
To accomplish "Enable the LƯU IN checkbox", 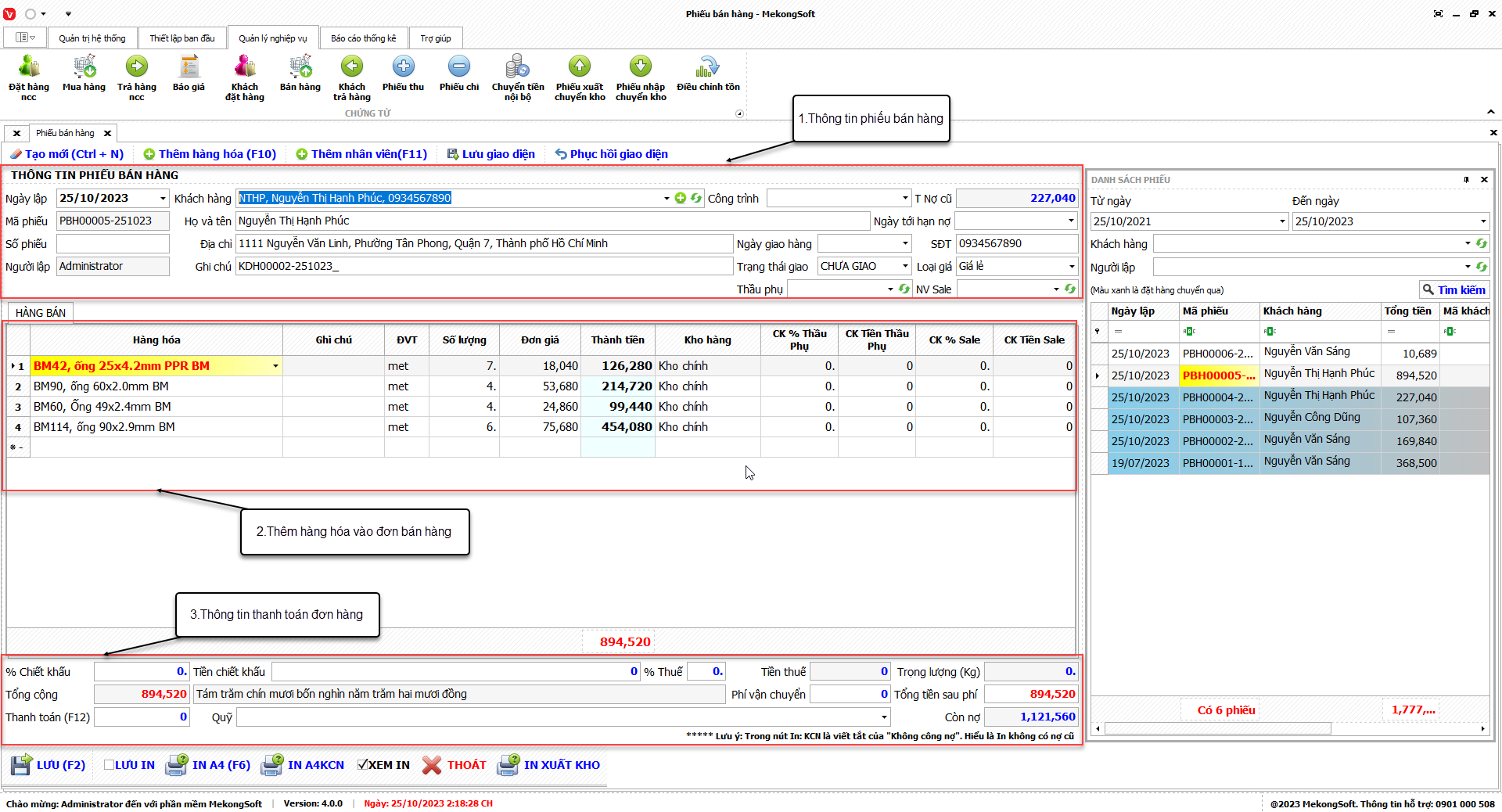I will [110, 765].
